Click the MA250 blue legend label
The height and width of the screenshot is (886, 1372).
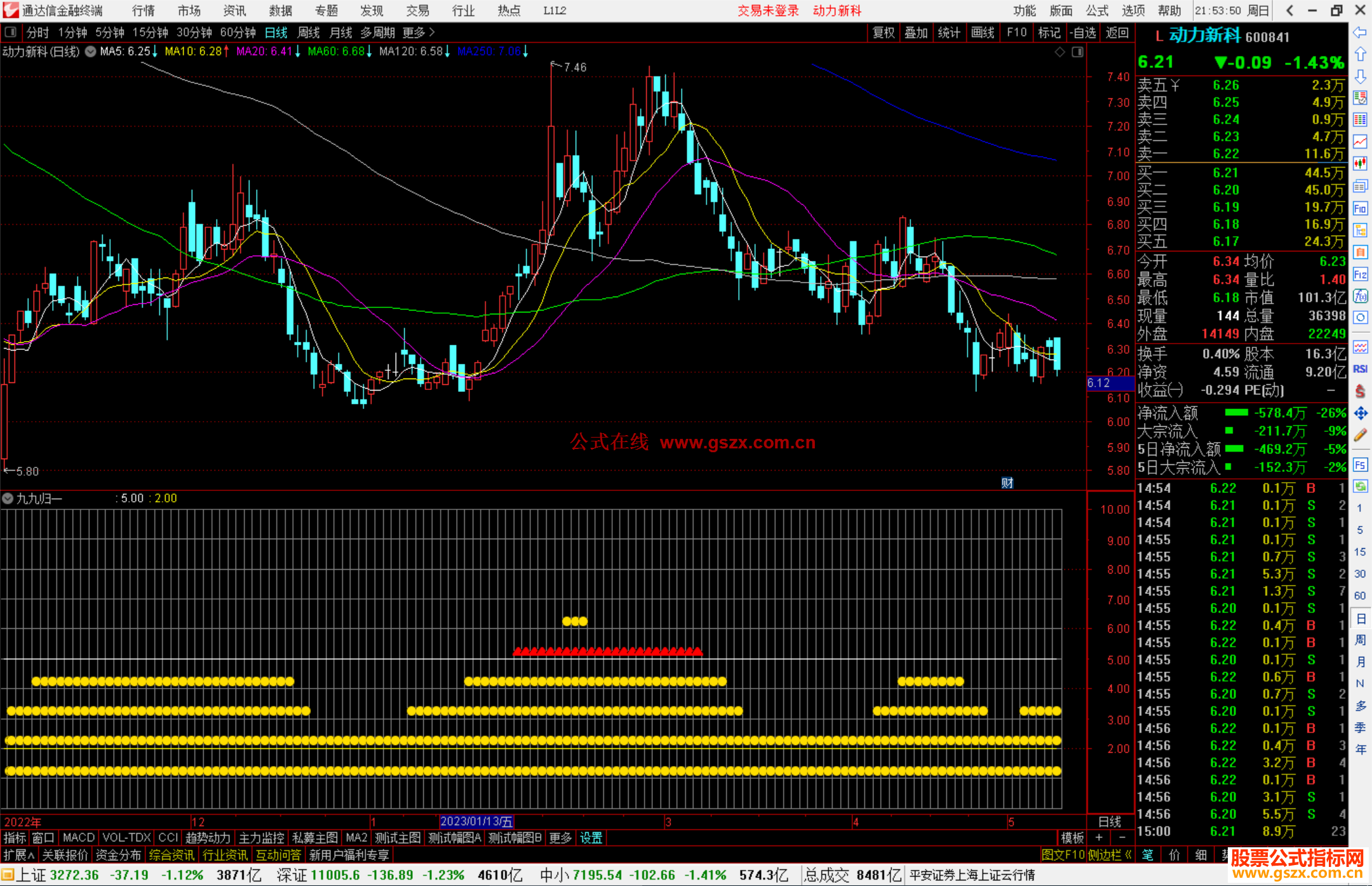(489, 51)
